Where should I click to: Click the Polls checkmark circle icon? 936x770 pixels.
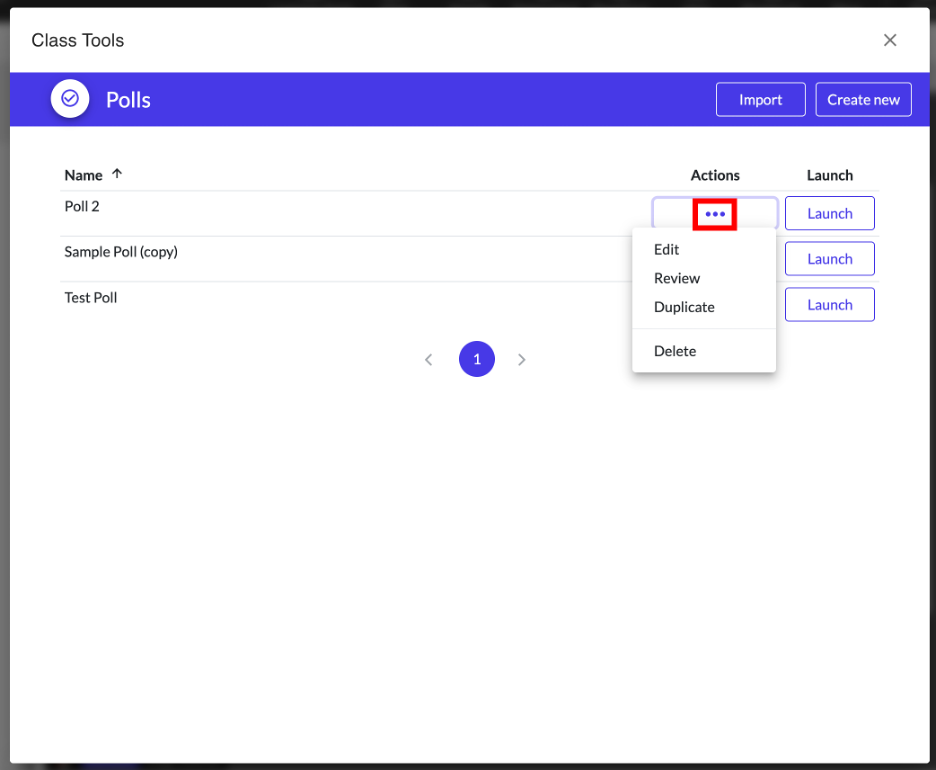click(x=70, y=99)
